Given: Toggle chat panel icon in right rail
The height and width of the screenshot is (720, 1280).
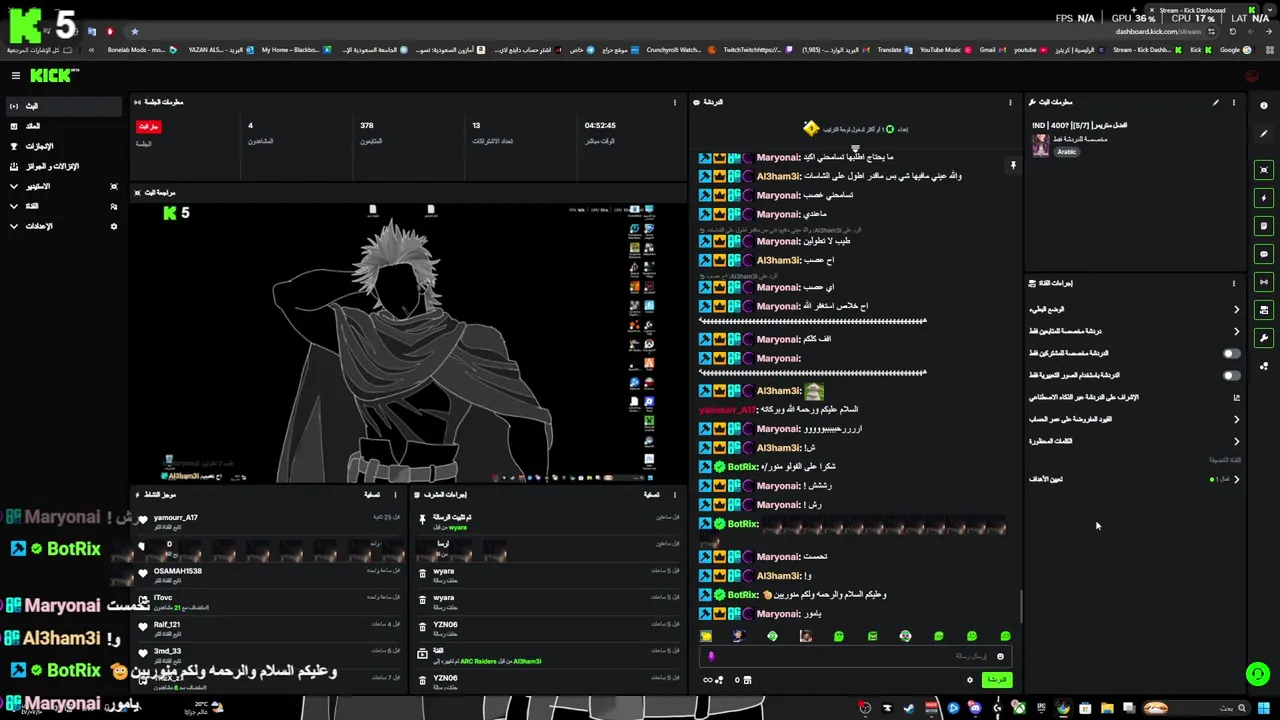Looking at the screenshot, I should [1264, 254].
